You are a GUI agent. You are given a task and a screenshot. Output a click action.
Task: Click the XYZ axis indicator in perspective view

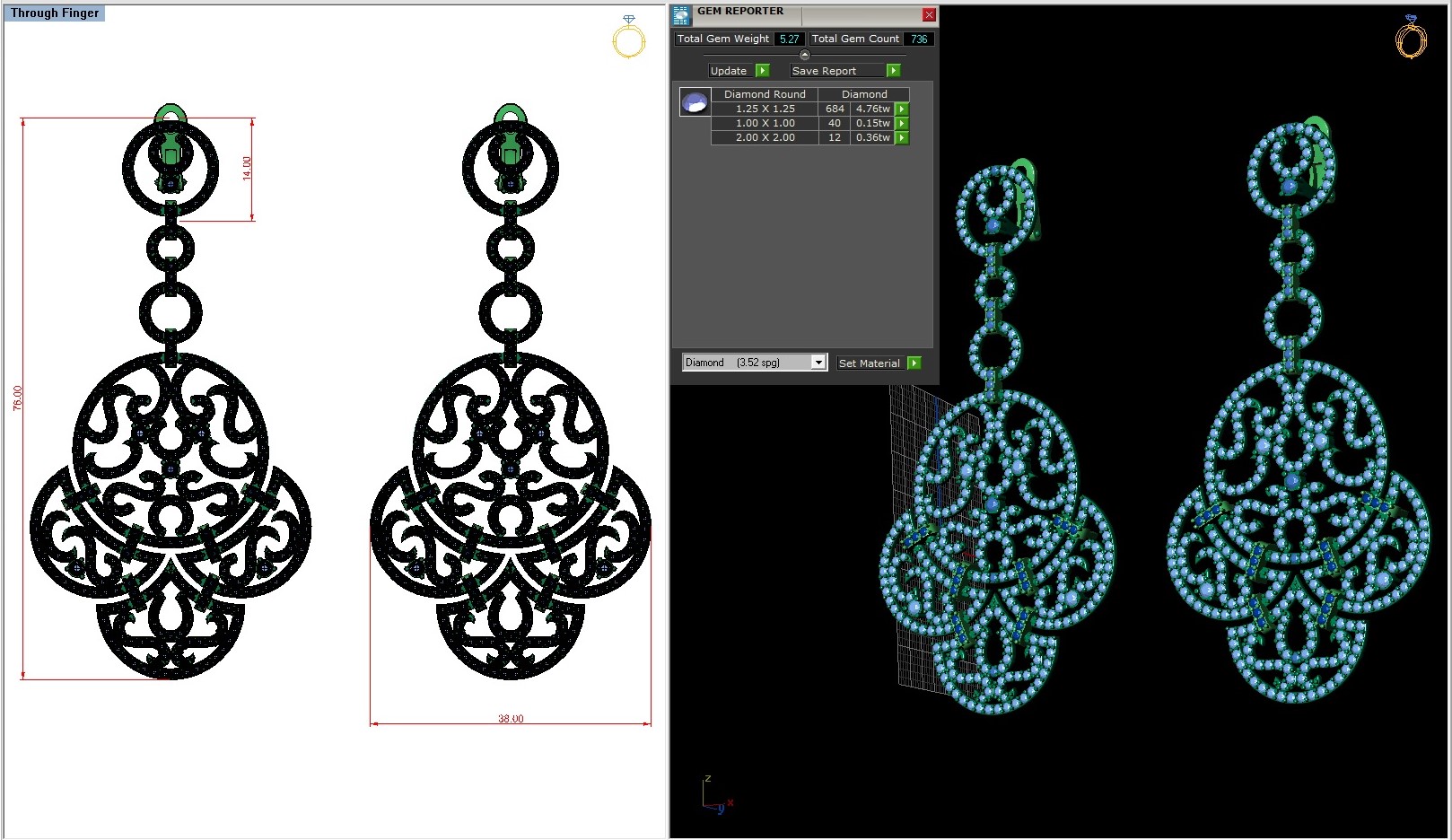717,795
